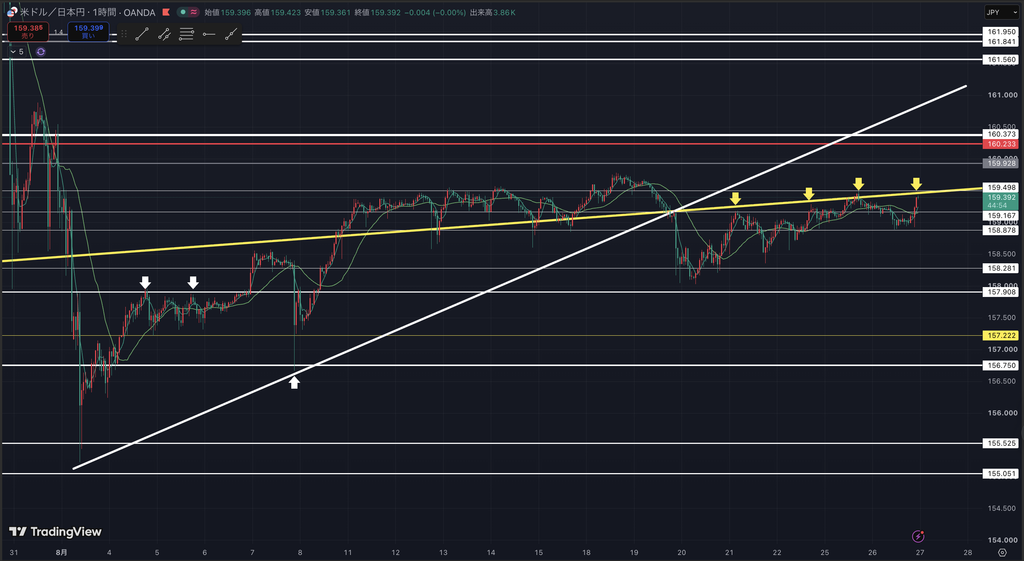Click the symbol title 米ドル／日本円 · 1時間 · OANDA
Screen dimensions: 1024x561
pos(88,12)
